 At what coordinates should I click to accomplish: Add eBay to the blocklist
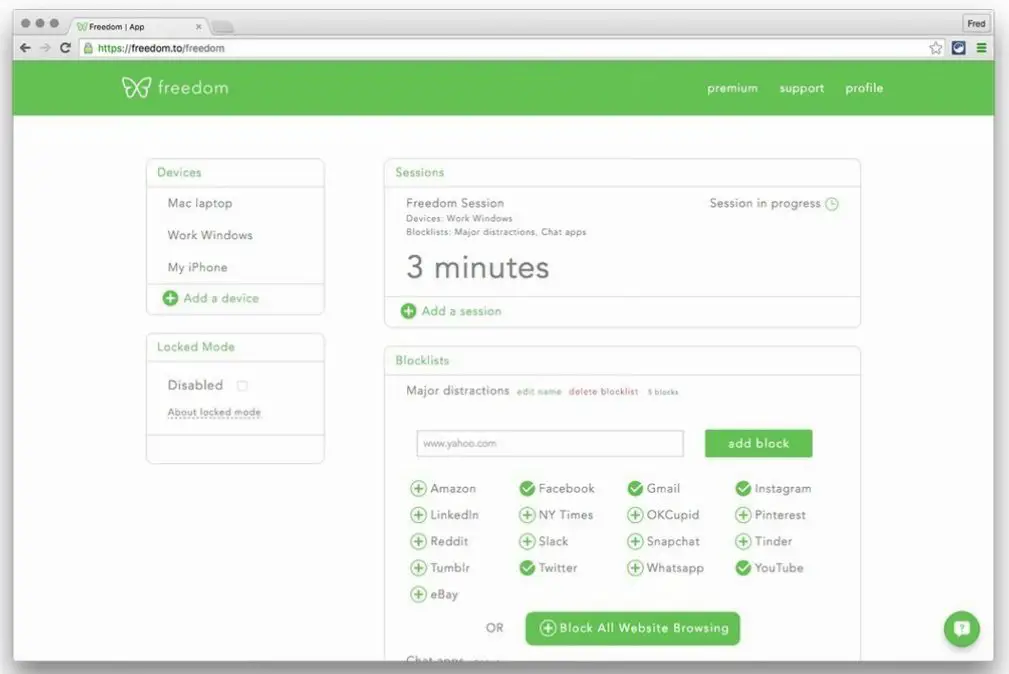tap(418, 594)
